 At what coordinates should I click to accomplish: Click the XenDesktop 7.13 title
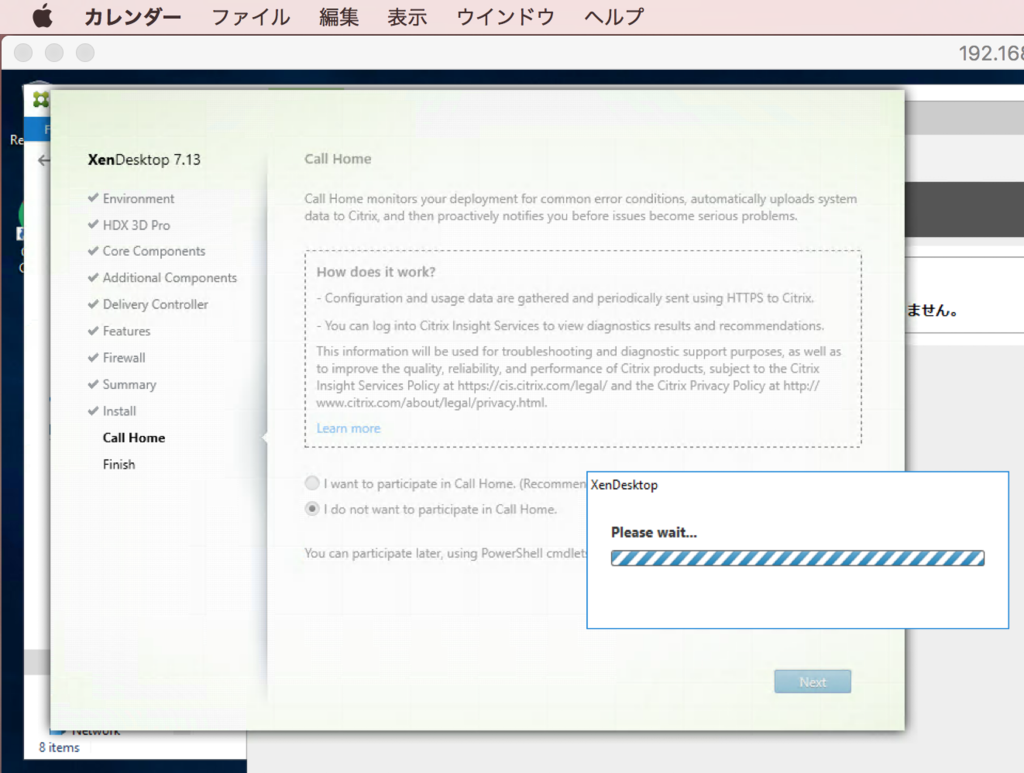tap(144, 160)
